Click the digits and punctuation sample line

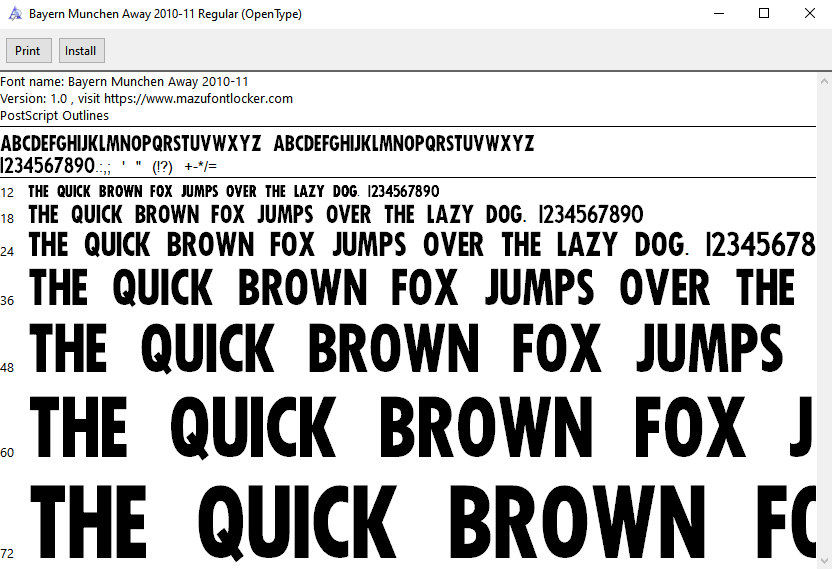pyautogui.click(x=109, y=166)
